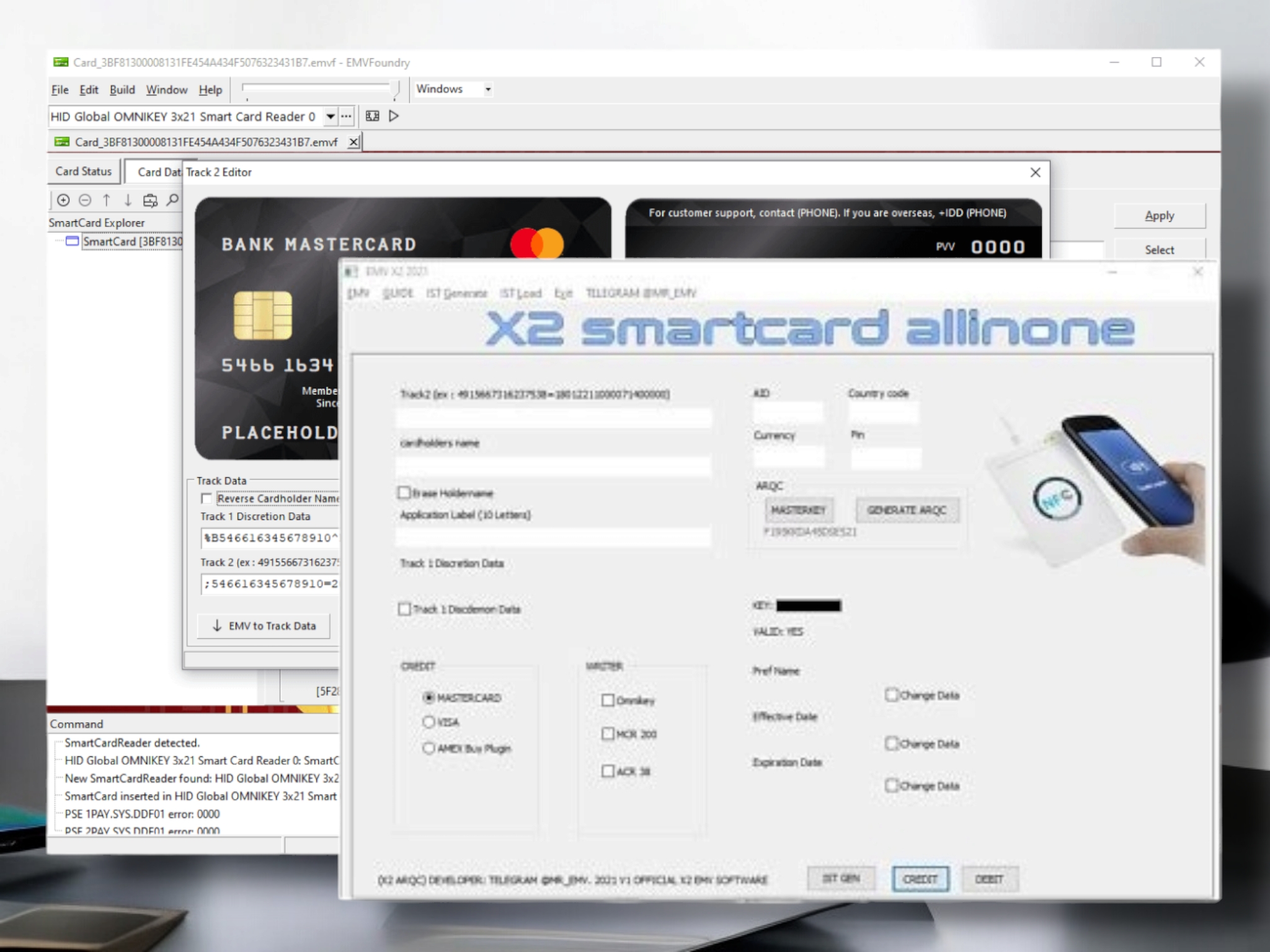Select the VISA radio button
Image resolution: width=1270 pixels, height=952 pixels.
(429, 722)
